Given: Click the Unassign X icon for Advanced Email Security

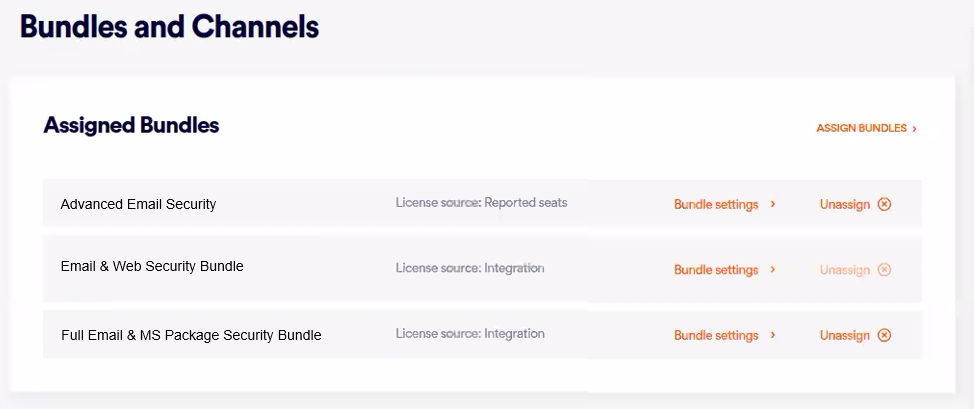Looking at the screenshot, I should [x=884, y=204].
